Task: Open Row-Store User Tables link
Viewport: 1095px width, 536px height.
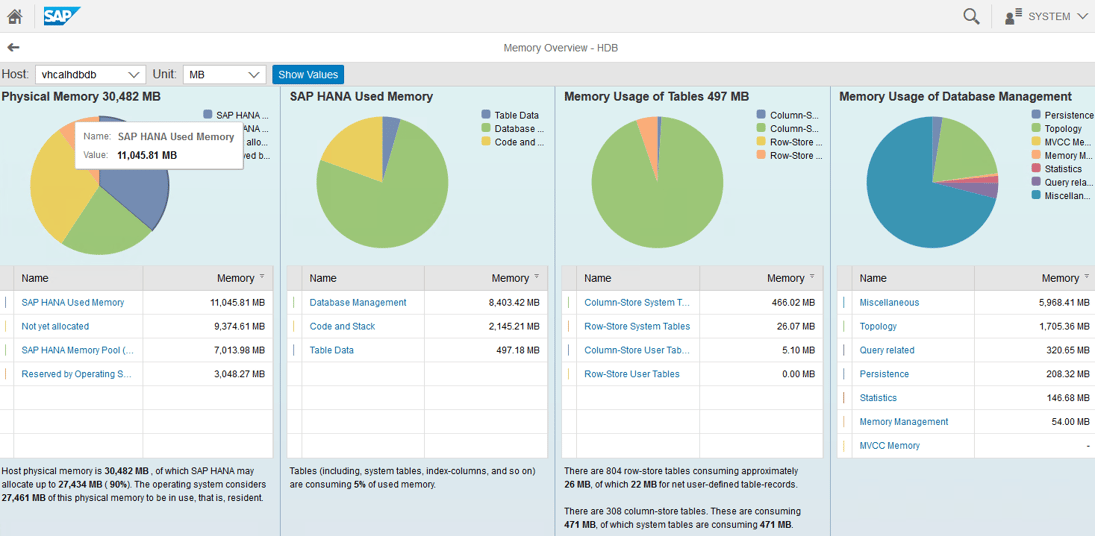Action: point(632,373)
